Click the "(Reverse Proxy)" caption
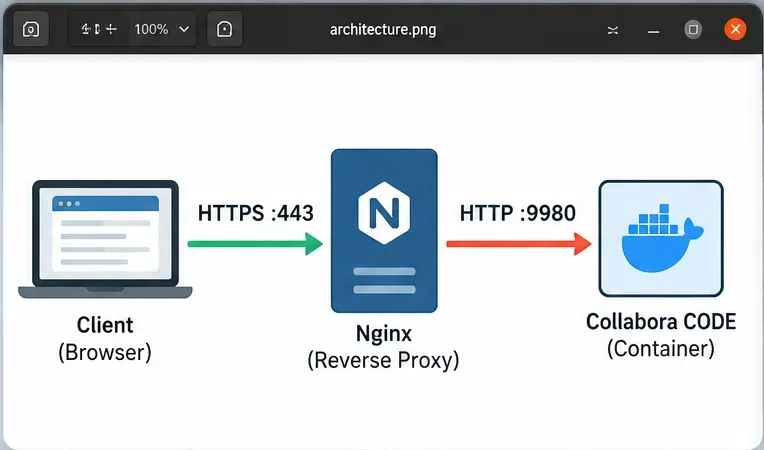This screenshot has height=450, width=764. click(x=383, y=361)
